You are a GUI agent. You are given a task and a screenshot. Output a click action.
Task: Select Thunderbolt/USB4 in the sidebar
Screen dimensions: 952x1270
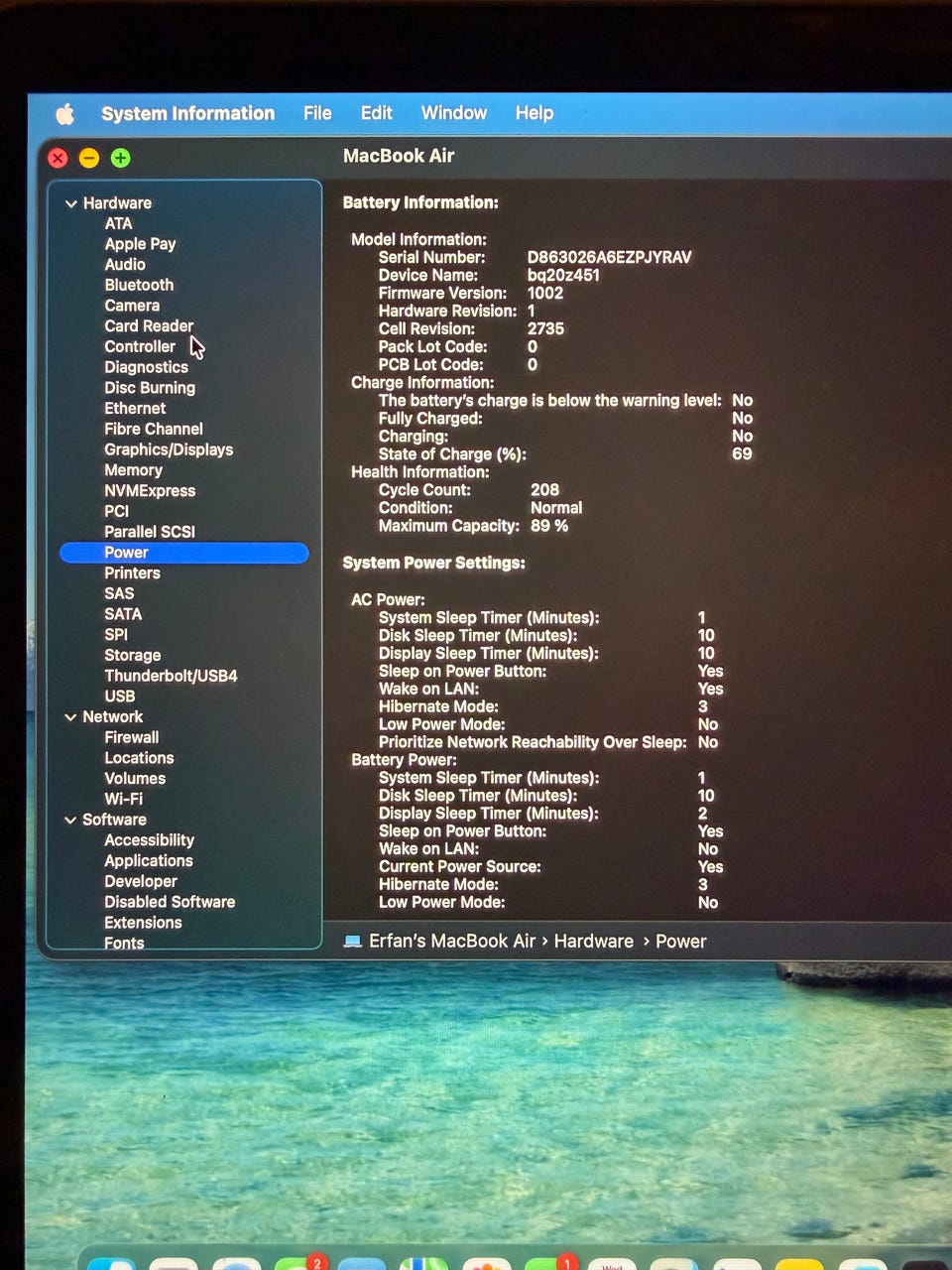171,677
